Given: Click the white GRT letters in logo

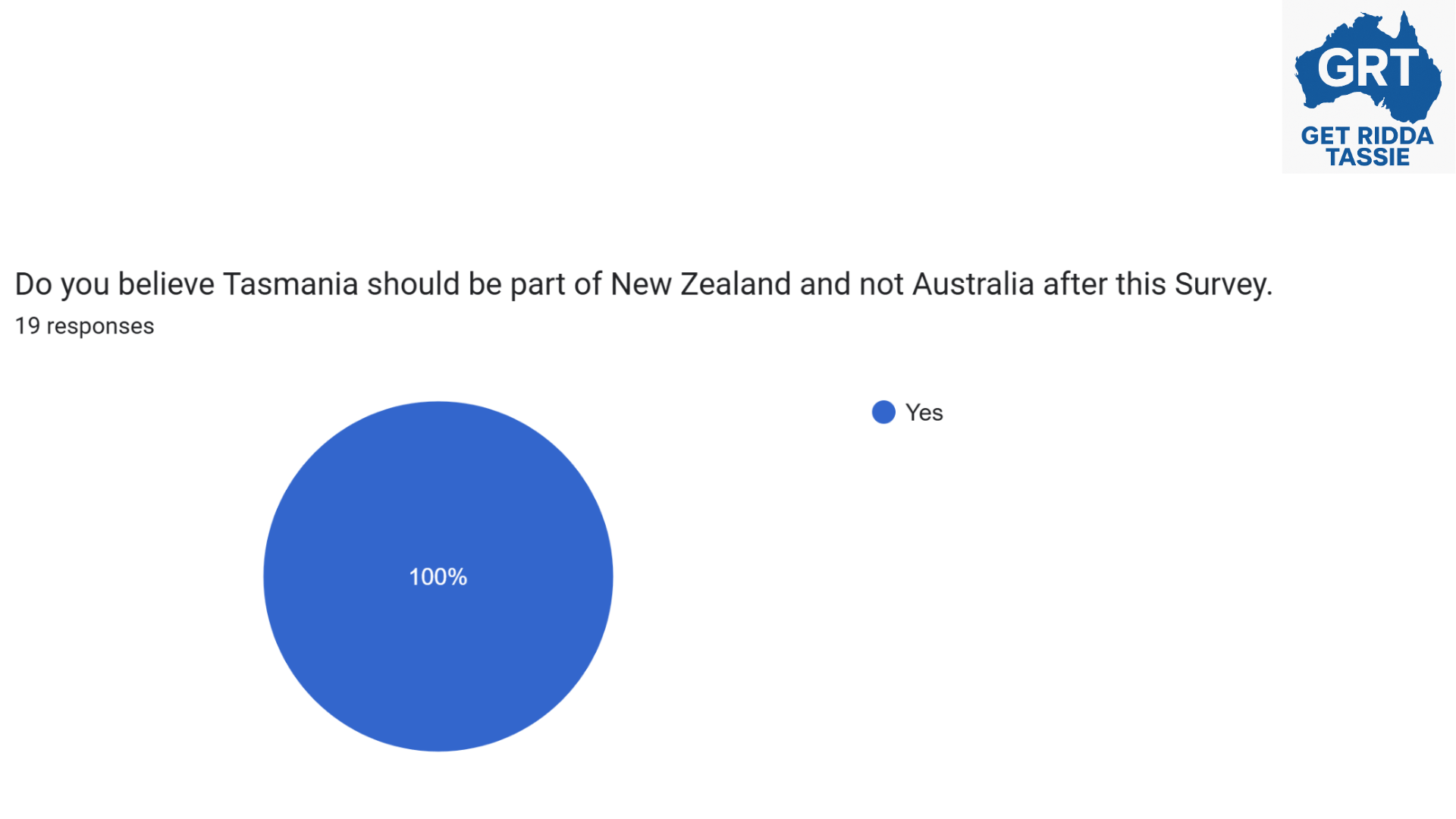Looking at the screenshot, I should (1368, 68).
